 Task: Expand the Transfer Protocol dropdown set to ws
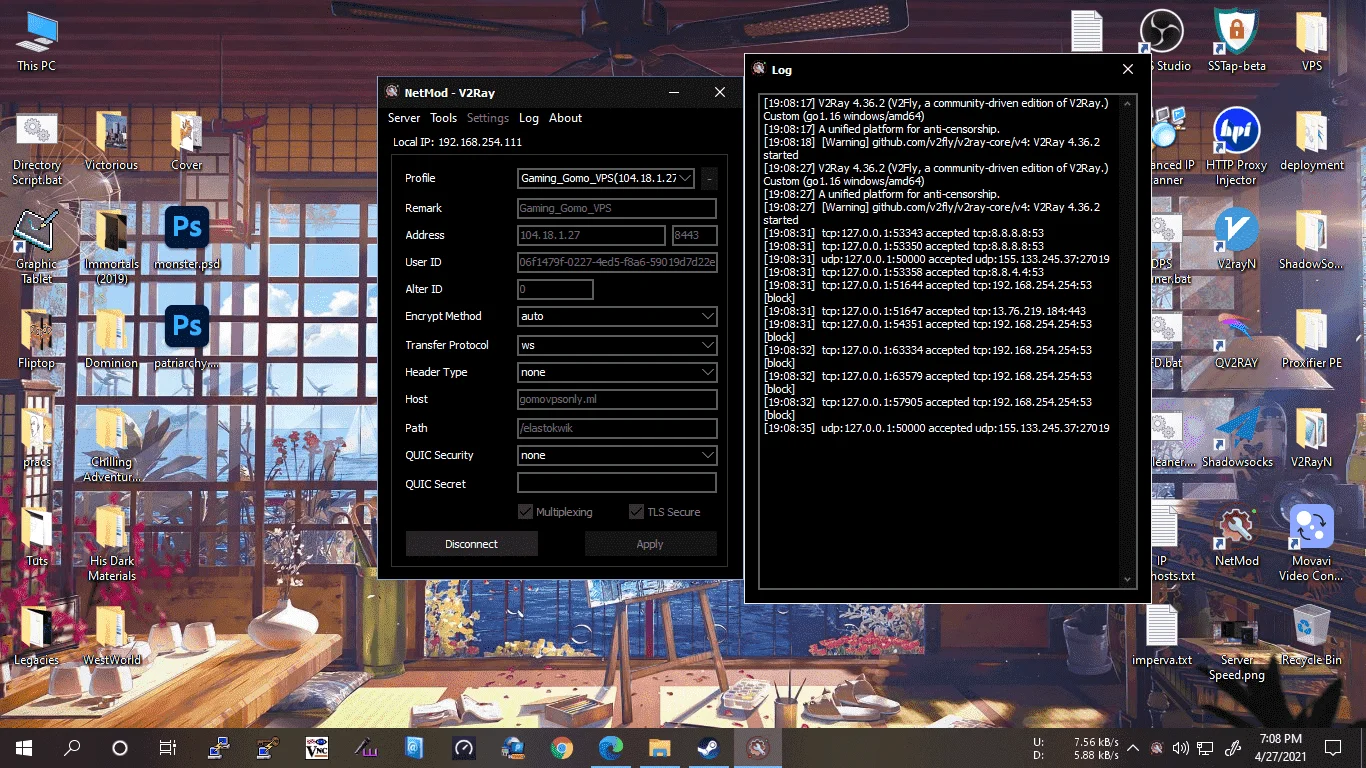[617, 345]
